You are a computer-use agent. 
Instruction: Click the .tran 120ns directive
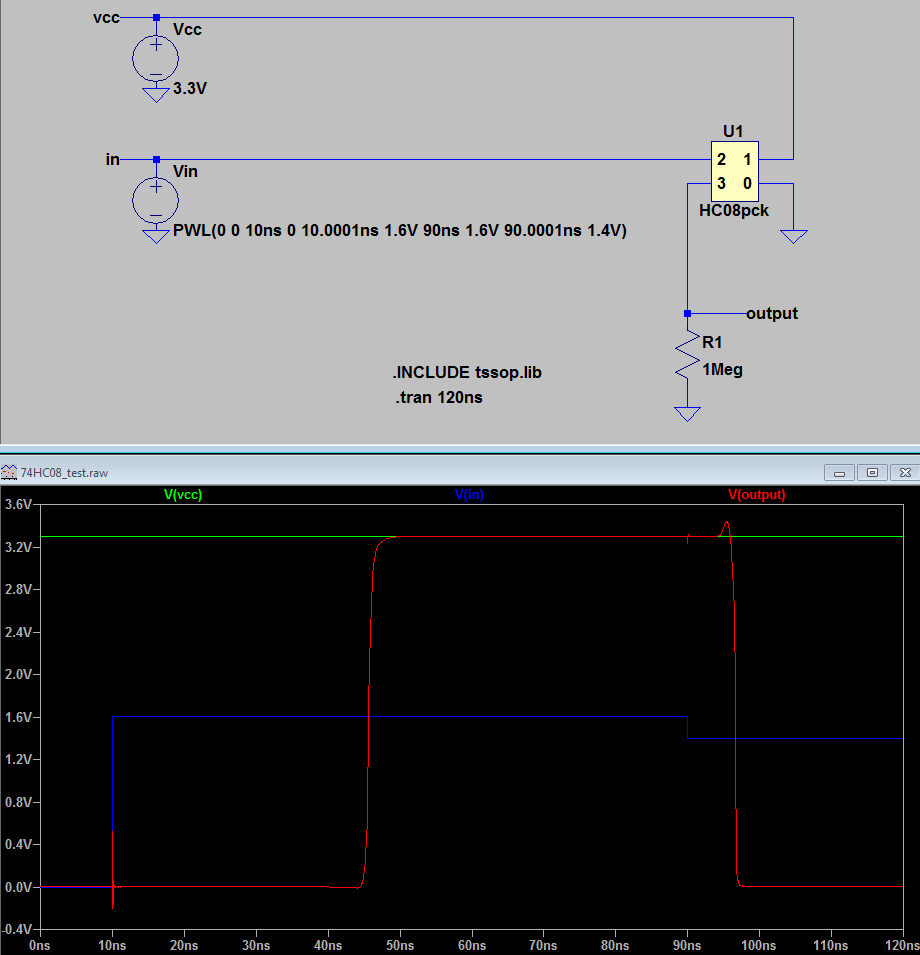(438, 398)
